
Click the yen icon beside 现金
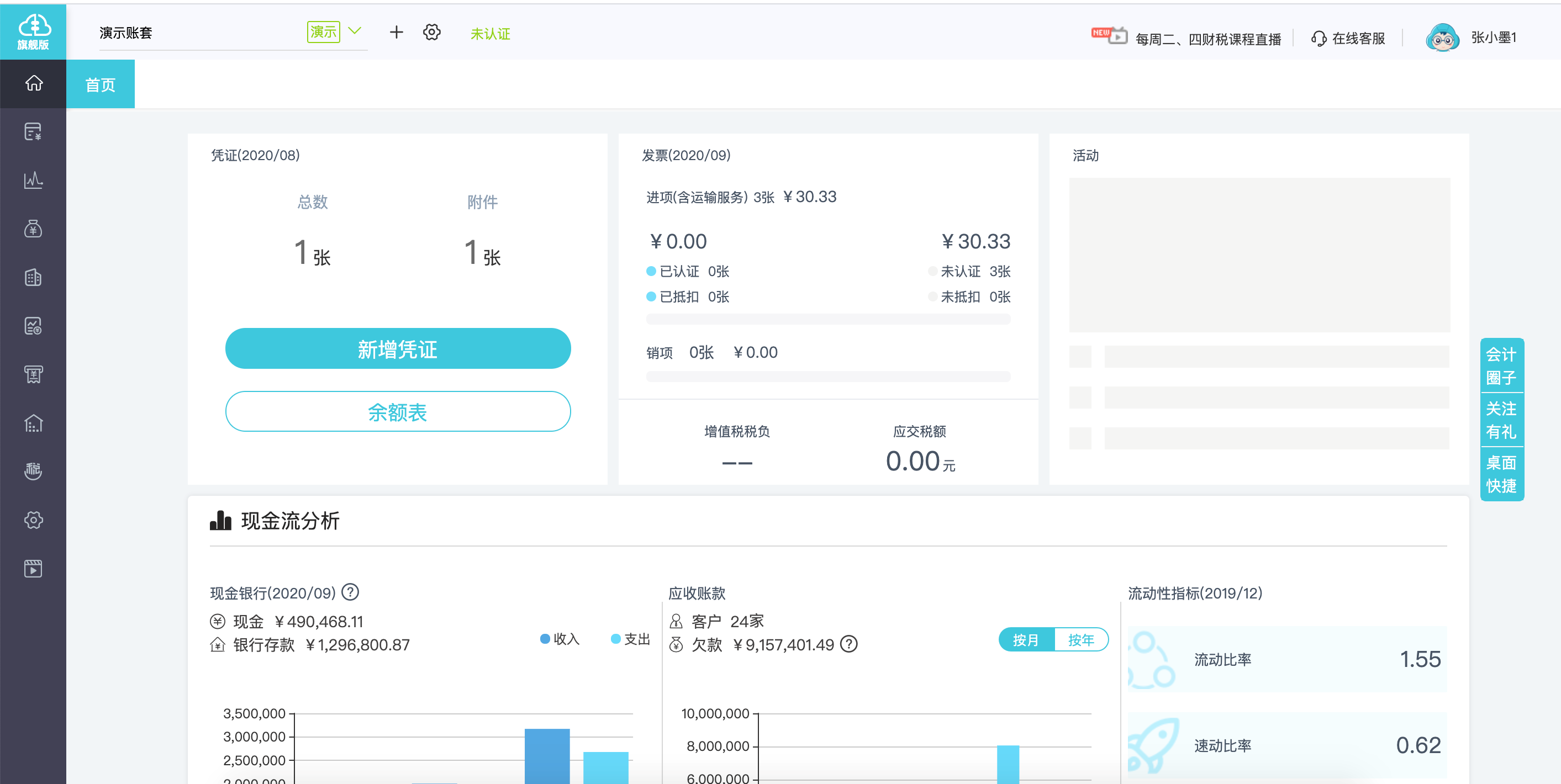tap(218, 622)
